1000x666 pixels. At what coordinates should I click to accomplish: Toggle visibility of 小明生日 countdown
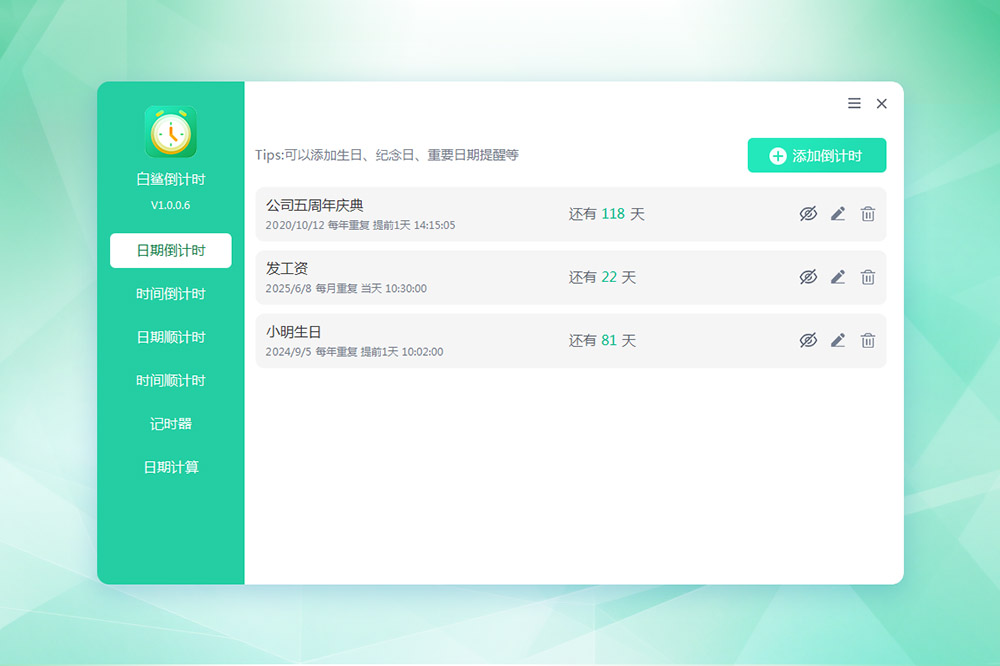(x=808, y=341)
